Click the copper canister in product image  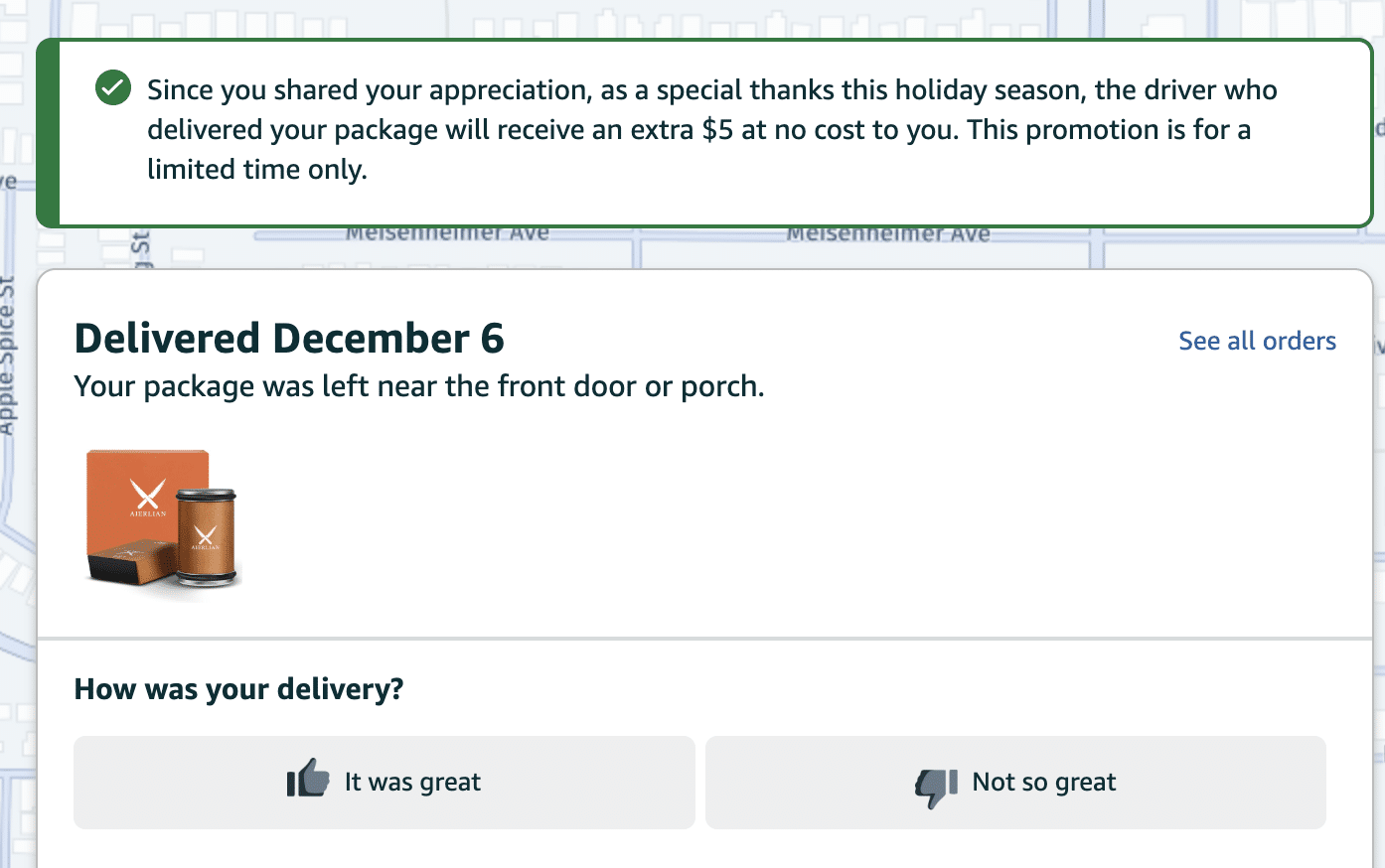point(206,536)
